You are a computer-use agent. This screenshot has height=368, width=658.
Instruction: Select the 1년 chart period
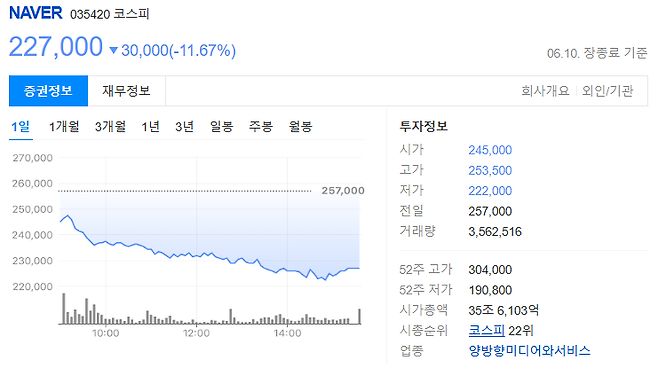[150, 126]
